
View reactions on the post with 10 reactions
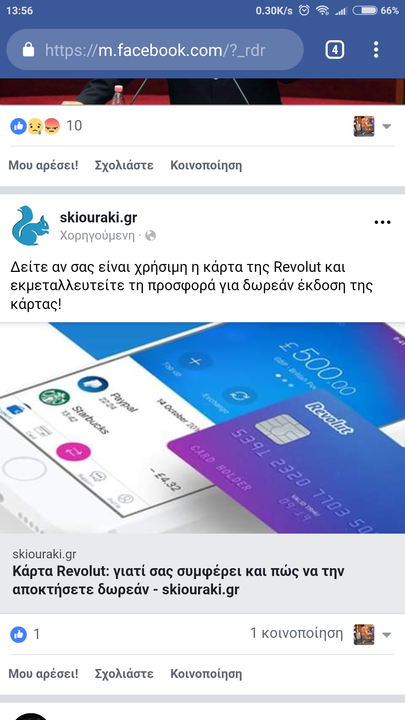coord(46,125)
